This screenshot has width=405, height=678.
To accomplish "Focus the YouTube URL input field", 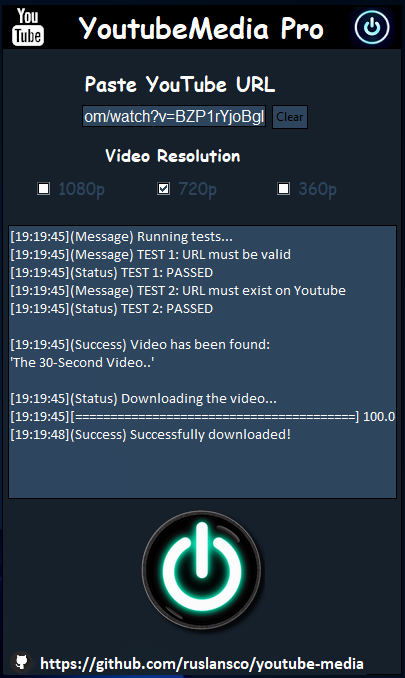I will 174,116.
